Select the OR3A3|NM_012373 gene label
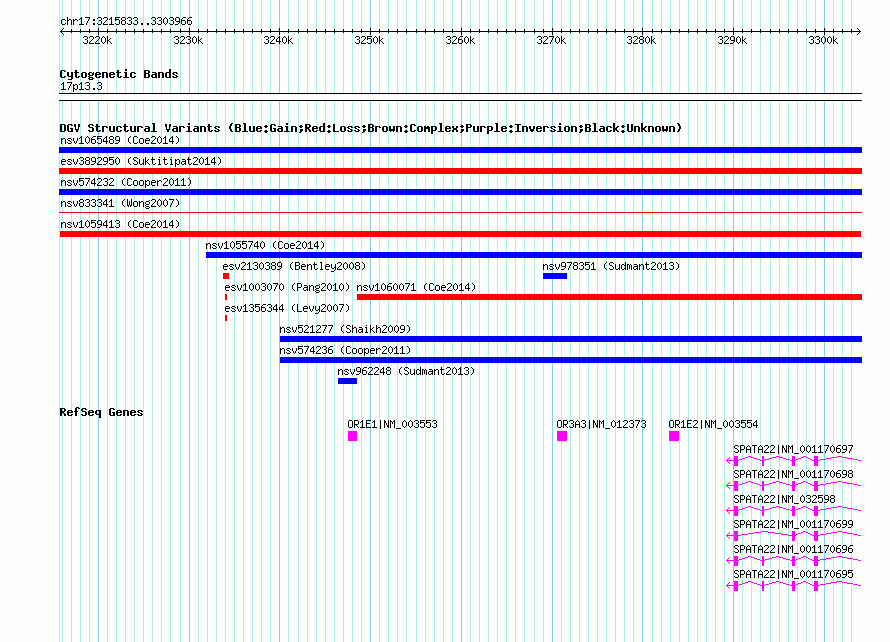Image resolution: width=890 pixels, height=642 pixels. (601, 424)
